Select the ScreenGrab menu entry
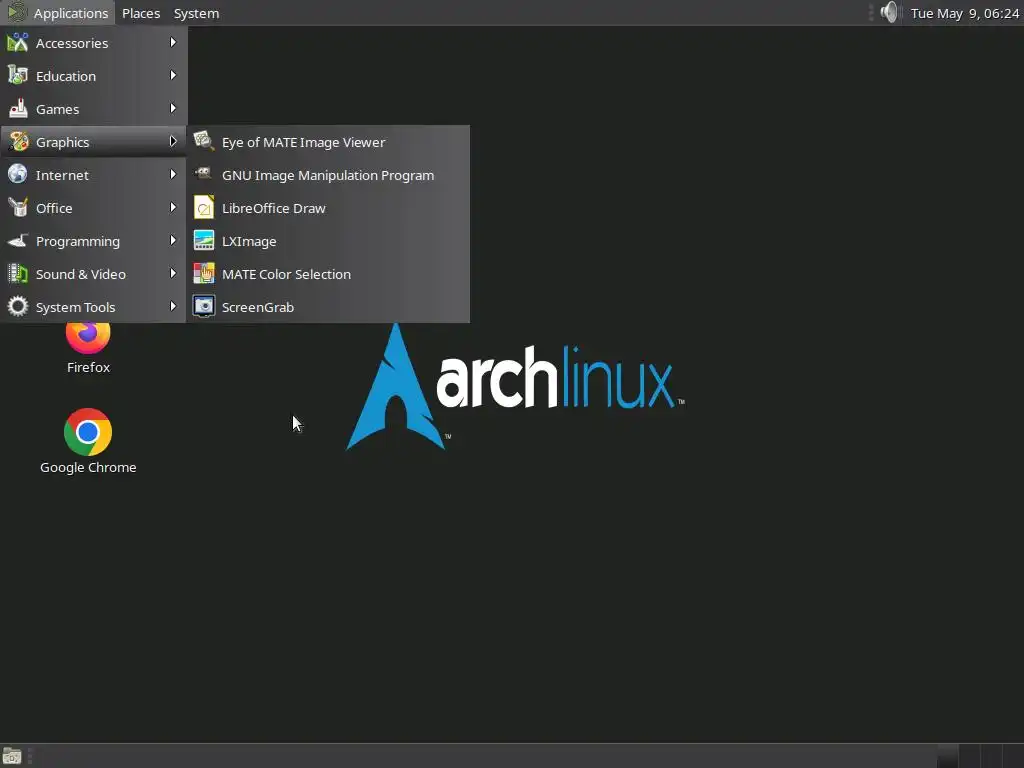1024x768 pixels. pyautogui.click(x=328, y=307)
